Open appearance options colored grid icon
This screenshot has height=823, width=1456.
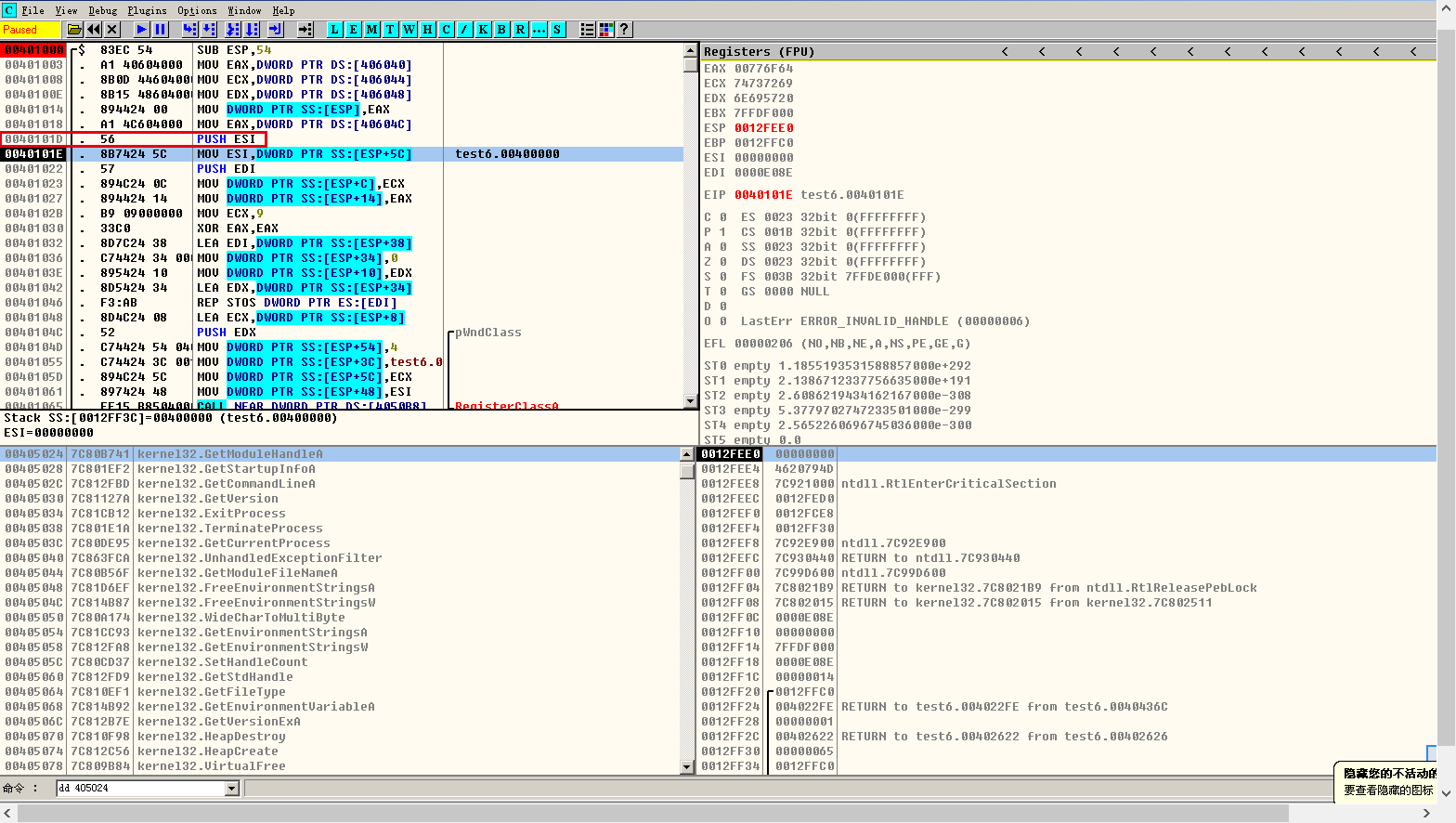click(605, 30)
